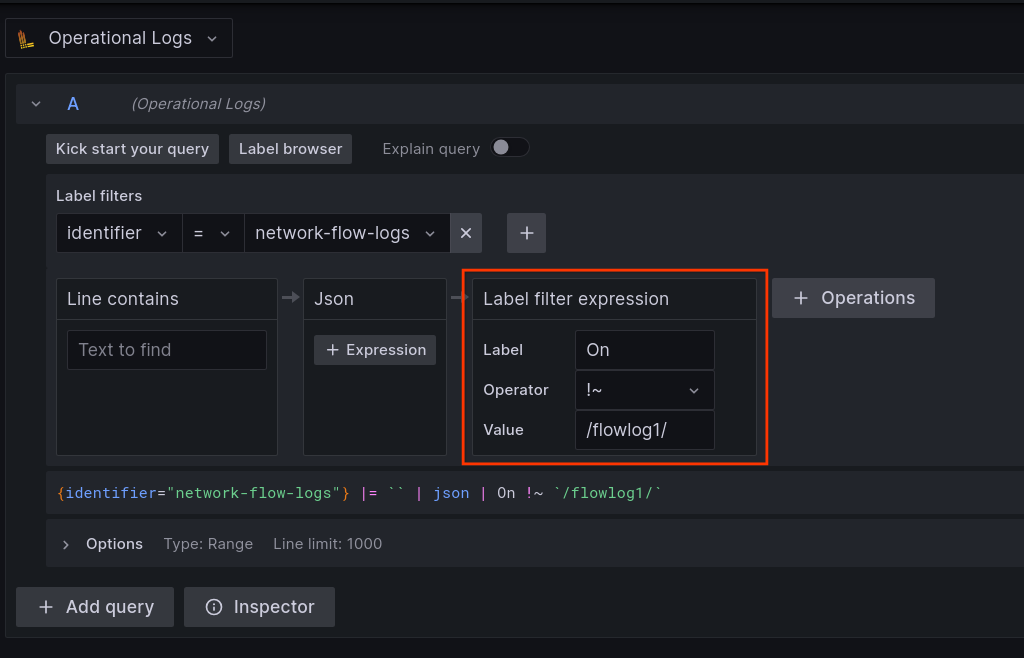The image size is (1024, 658).
Task: Open the Label browser
Action: 290,148
